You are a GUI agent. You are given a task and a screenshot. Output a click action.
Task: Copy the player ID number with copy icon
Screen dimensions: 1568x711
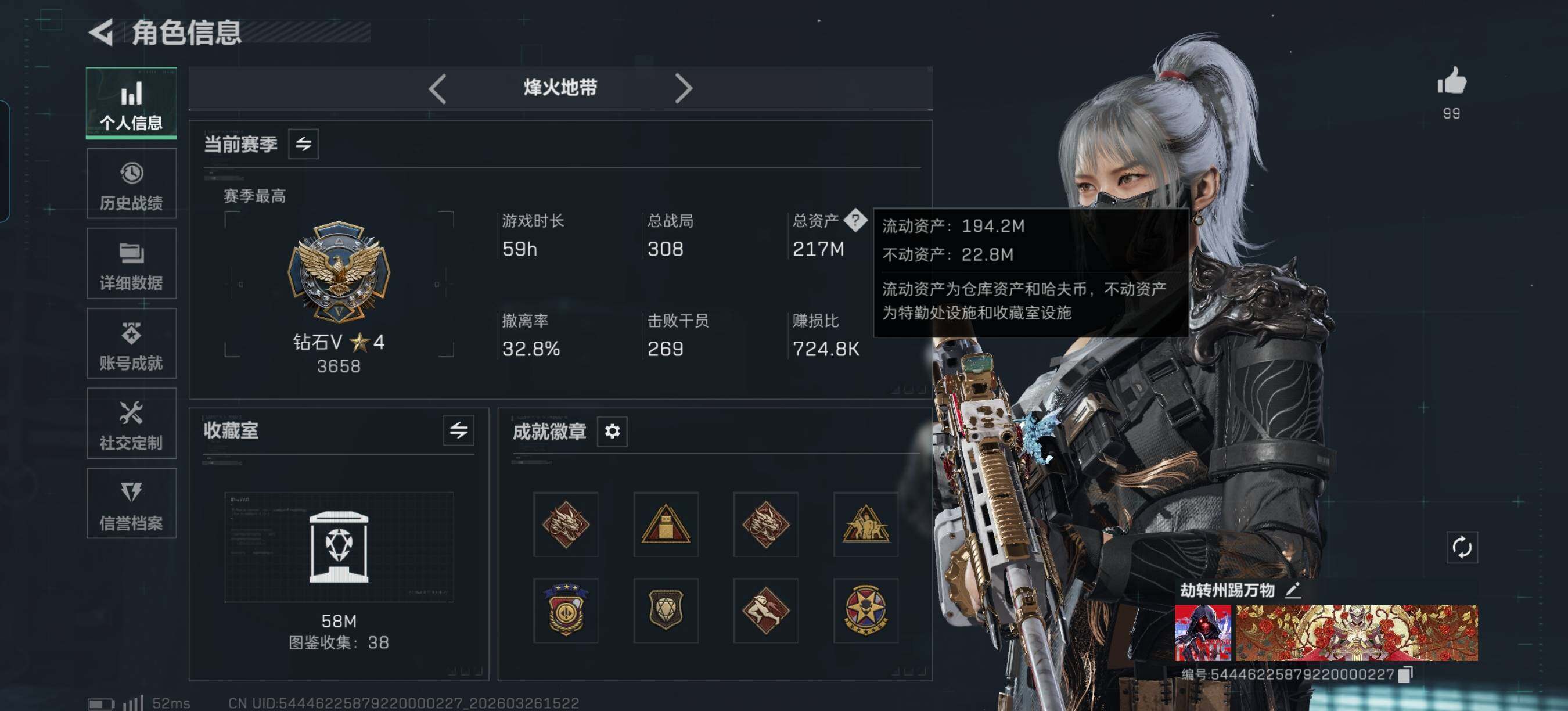pos(1405,674)
